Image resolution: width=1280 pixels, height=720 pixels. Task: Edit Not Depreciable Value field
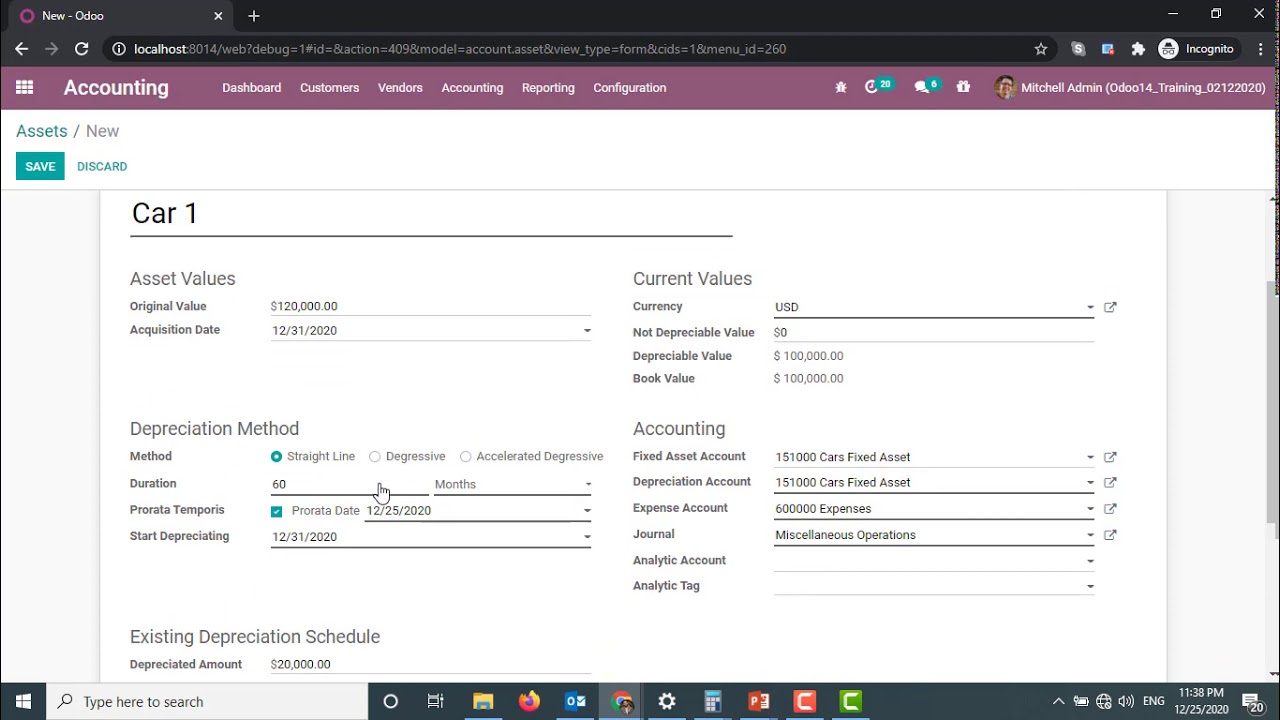tap(934, 332)
